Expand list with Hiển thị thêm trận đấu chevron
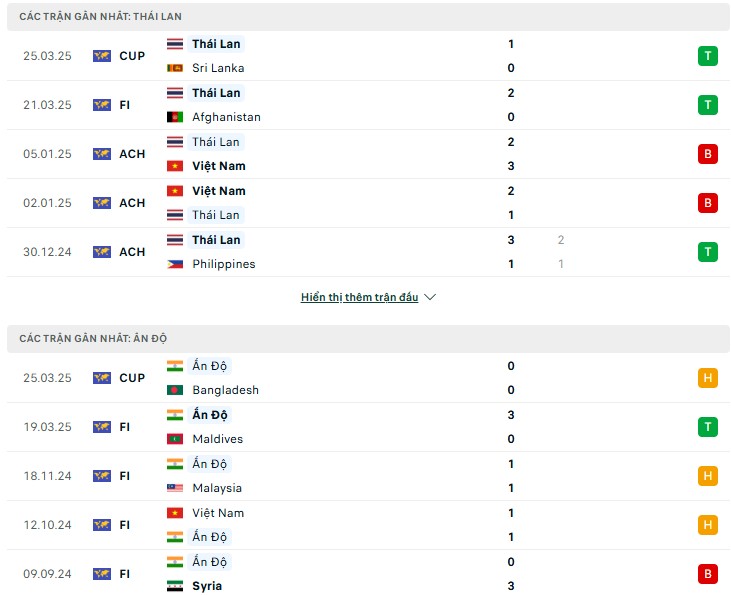This screenshot has width=731, height=595. [430, 297]
